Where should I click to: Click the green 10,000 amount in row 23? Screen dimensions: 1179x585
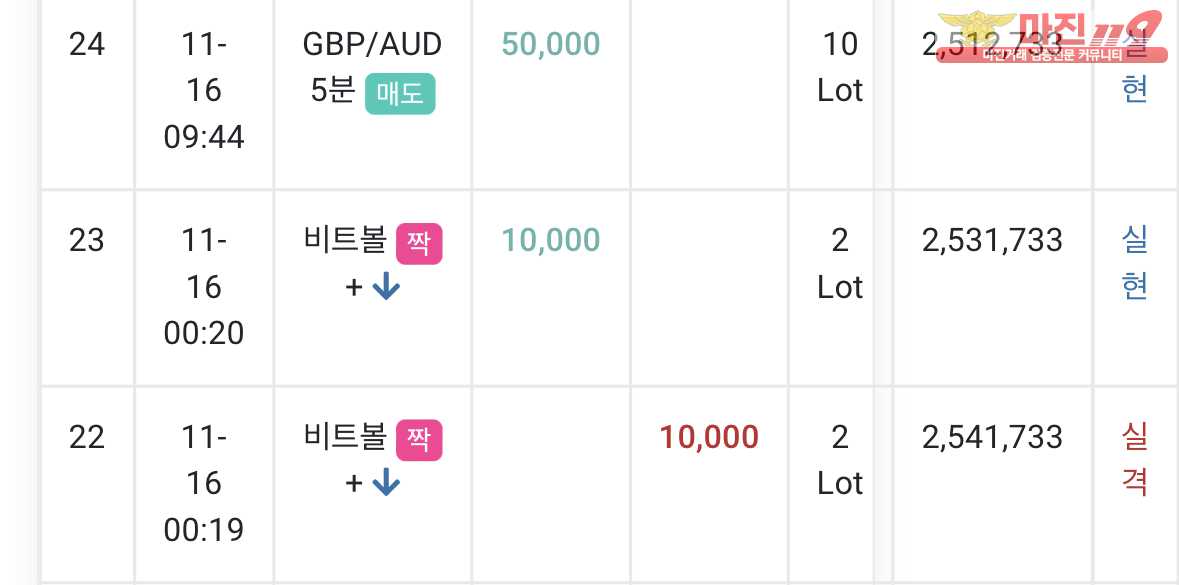pyautogui.click(x=550, y=241)
